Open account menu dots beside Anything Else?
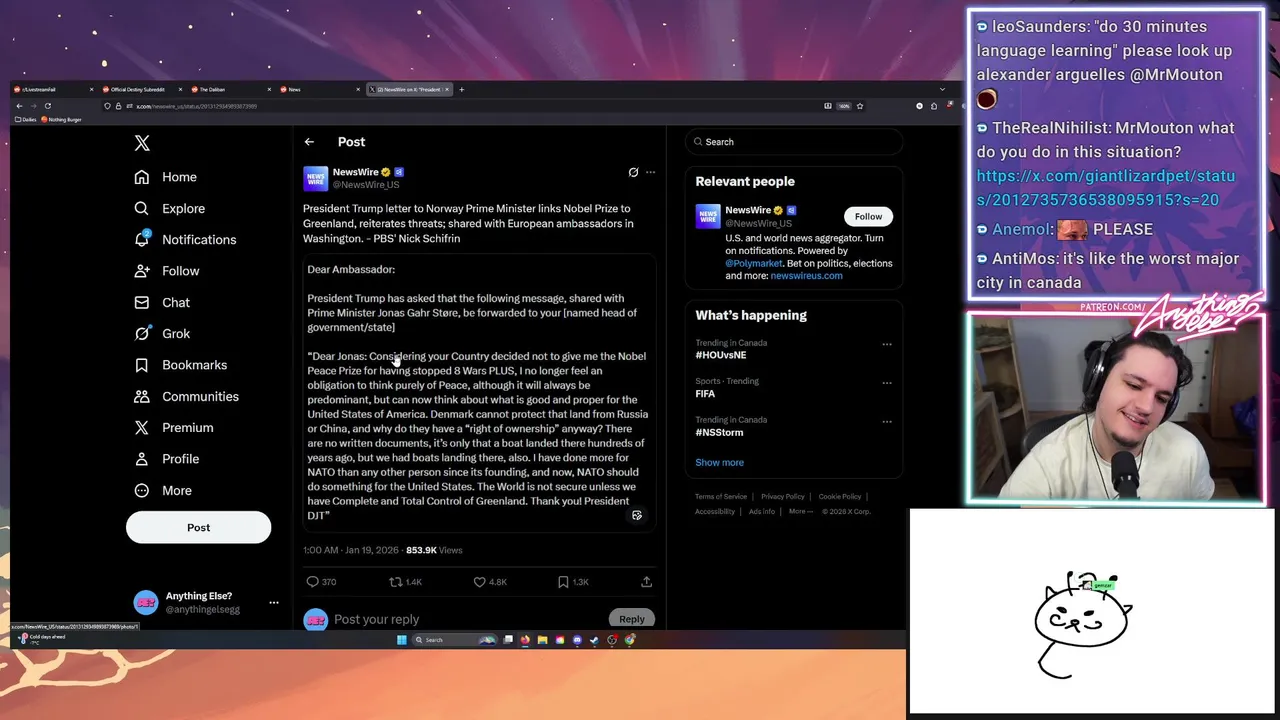Screen dimensions: 1280x720 click(274, 603)
